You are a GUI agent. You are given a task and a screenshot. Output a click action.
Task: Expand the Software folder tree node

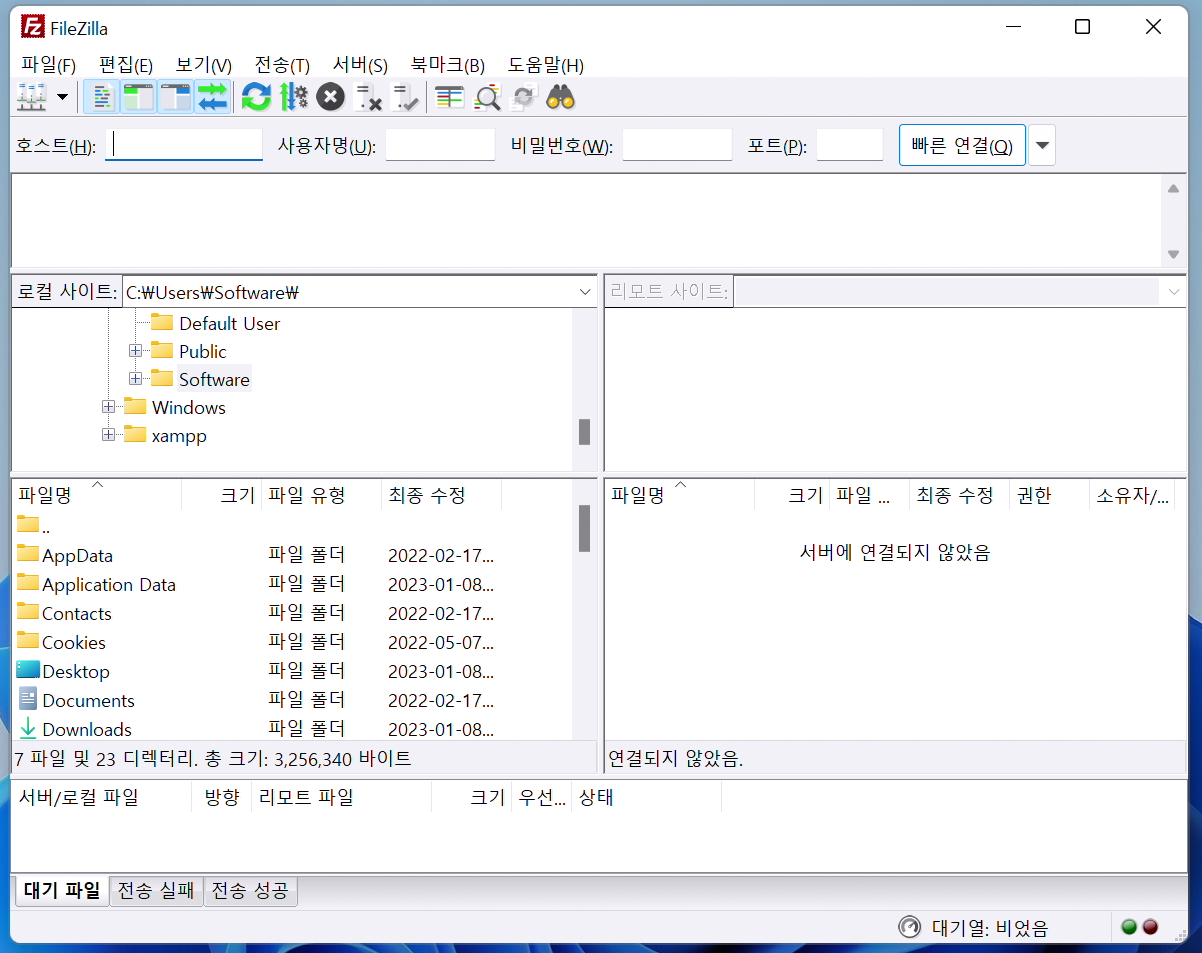point(135,379)
